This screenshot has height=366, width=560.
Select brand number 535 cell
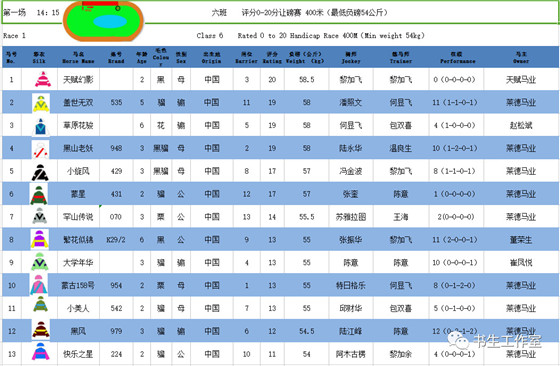116,102
